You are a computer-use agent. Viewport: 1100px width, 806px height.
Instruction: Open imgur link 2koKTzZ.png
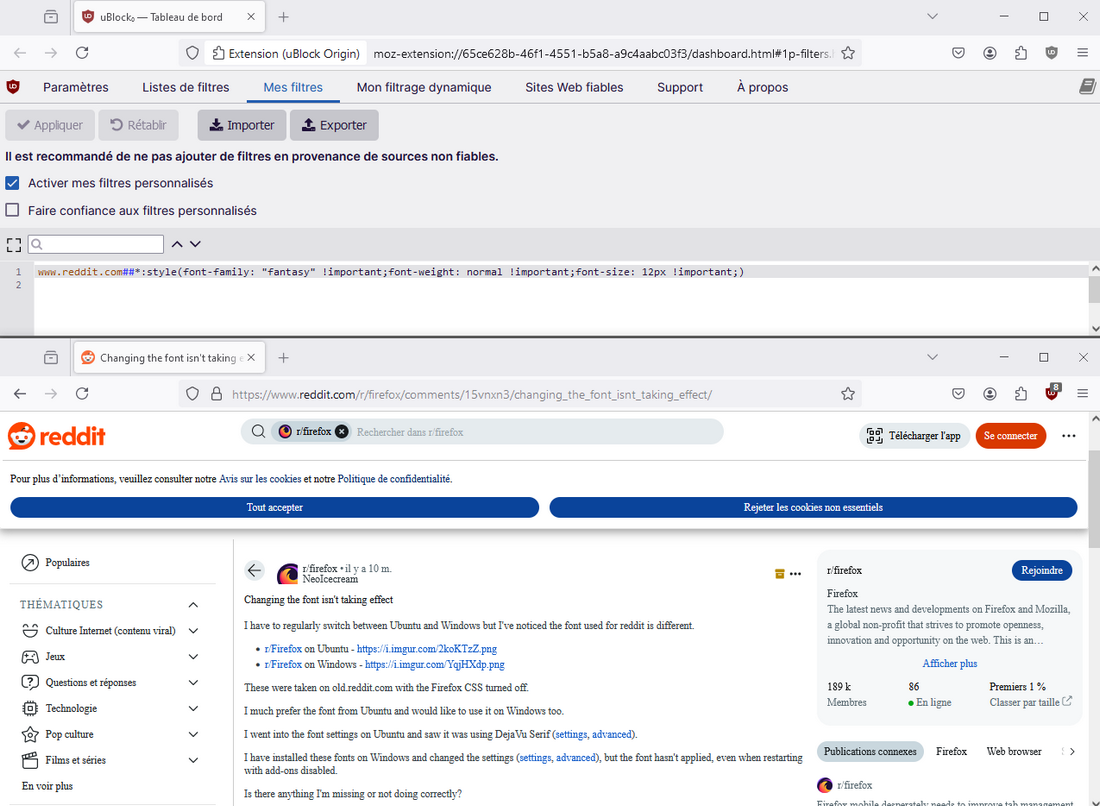click(427, 649)
